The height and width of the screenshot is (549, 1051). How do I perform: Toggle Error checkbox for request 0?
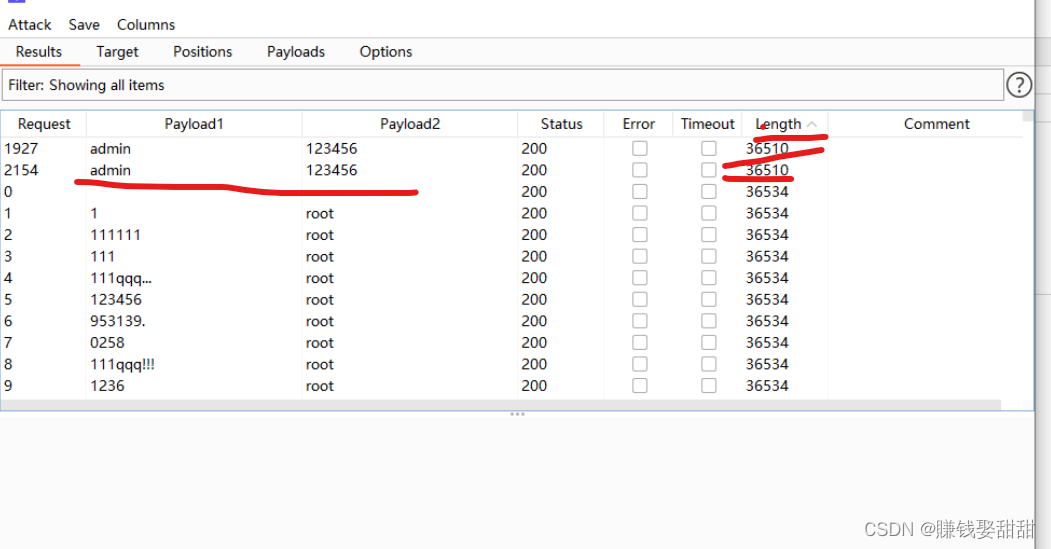point(639,192)
